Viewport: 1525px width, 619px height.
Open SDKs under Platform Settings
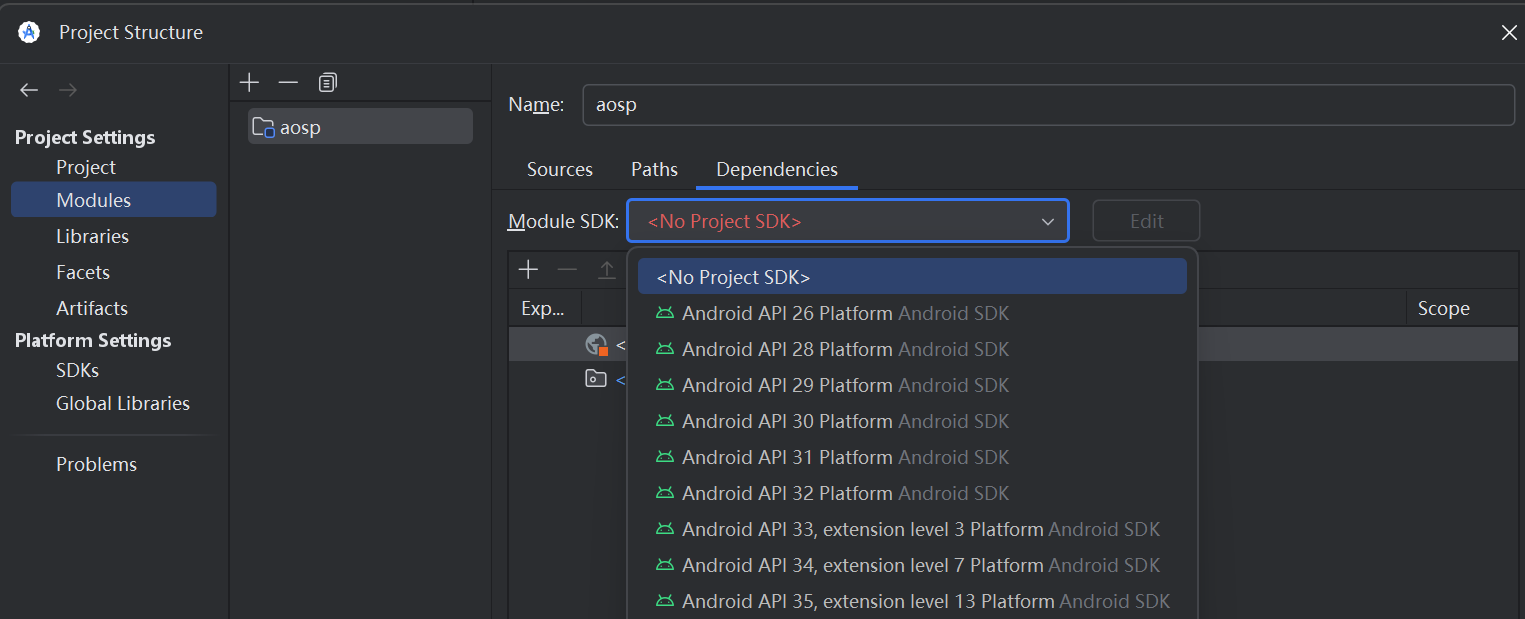tap(77, 370)
